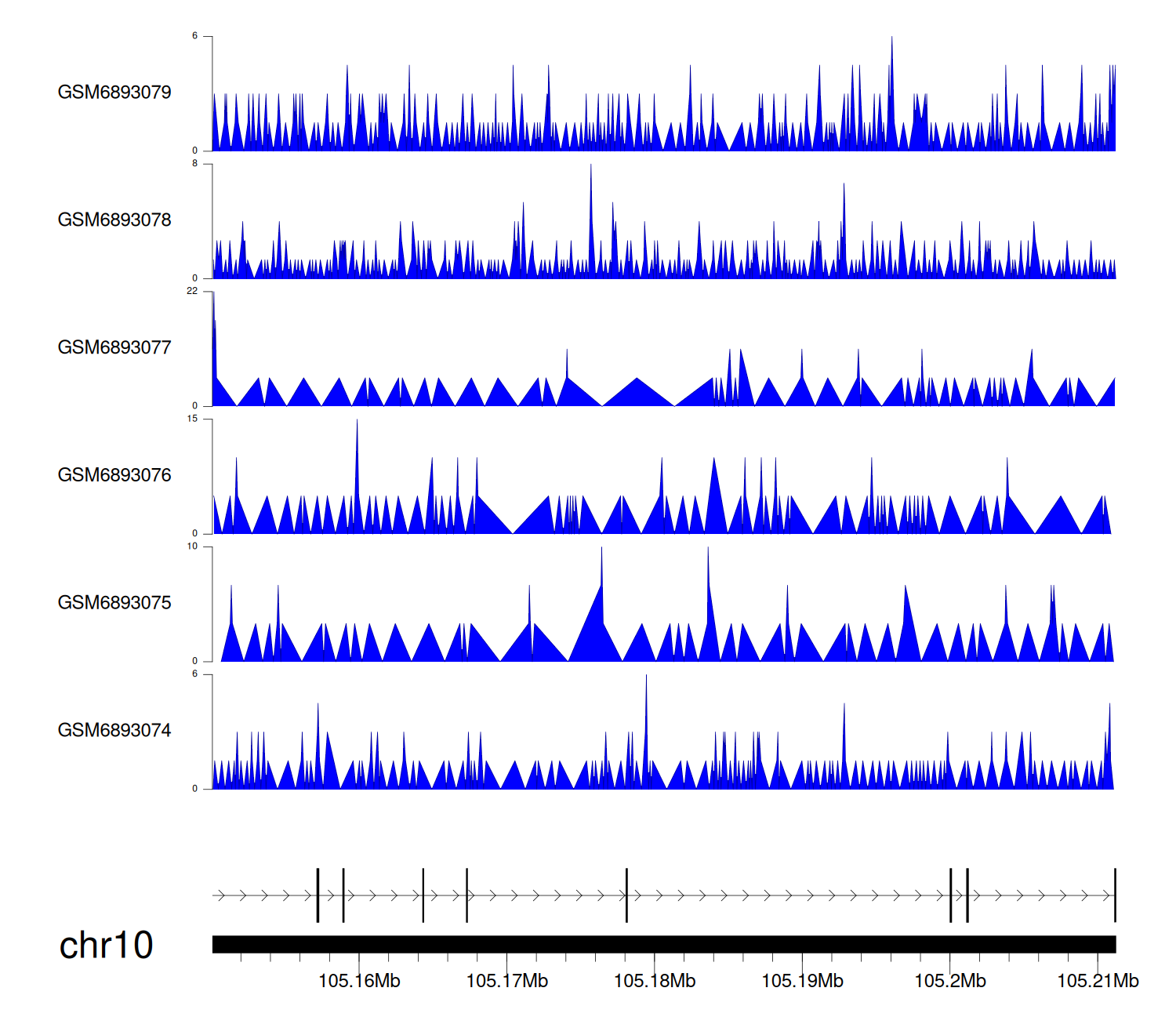This screenshot has width=1176, height=1035.
Task: Click the y-axis maximum label 15
Action: point(192,419)
